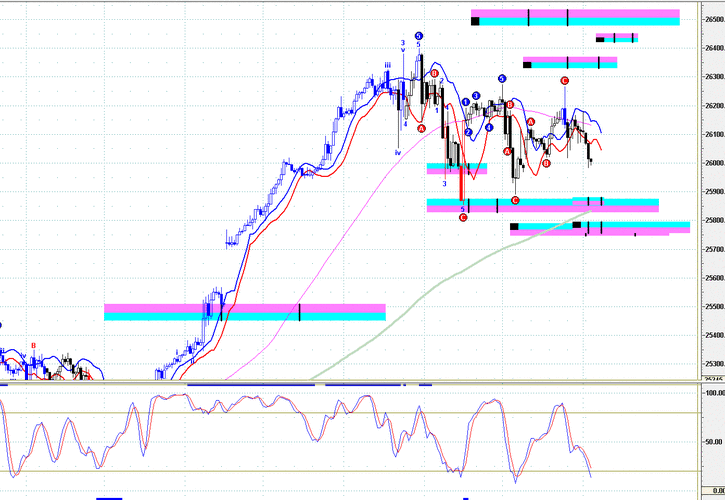This screenshot has height=500, width=725.
Task: Select the 50.00 label on the oscillator axis
Action: pos(714,441)
